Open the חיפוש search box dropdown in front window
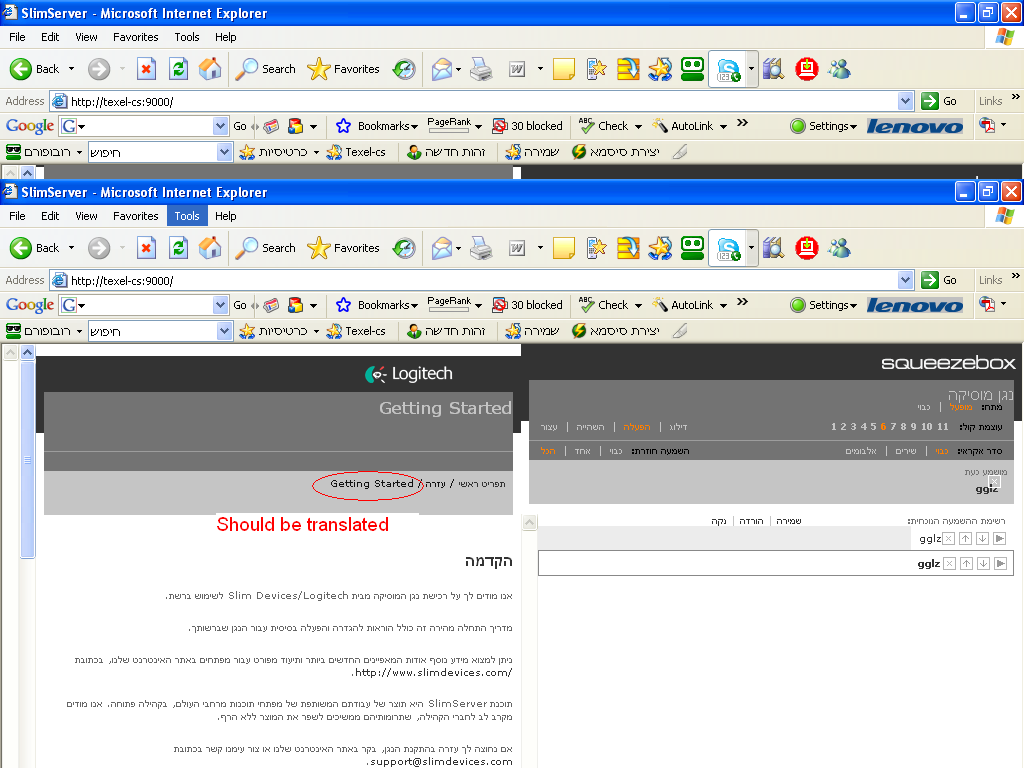The height and width of the screenshot is (768, 1024). point(224,331)
